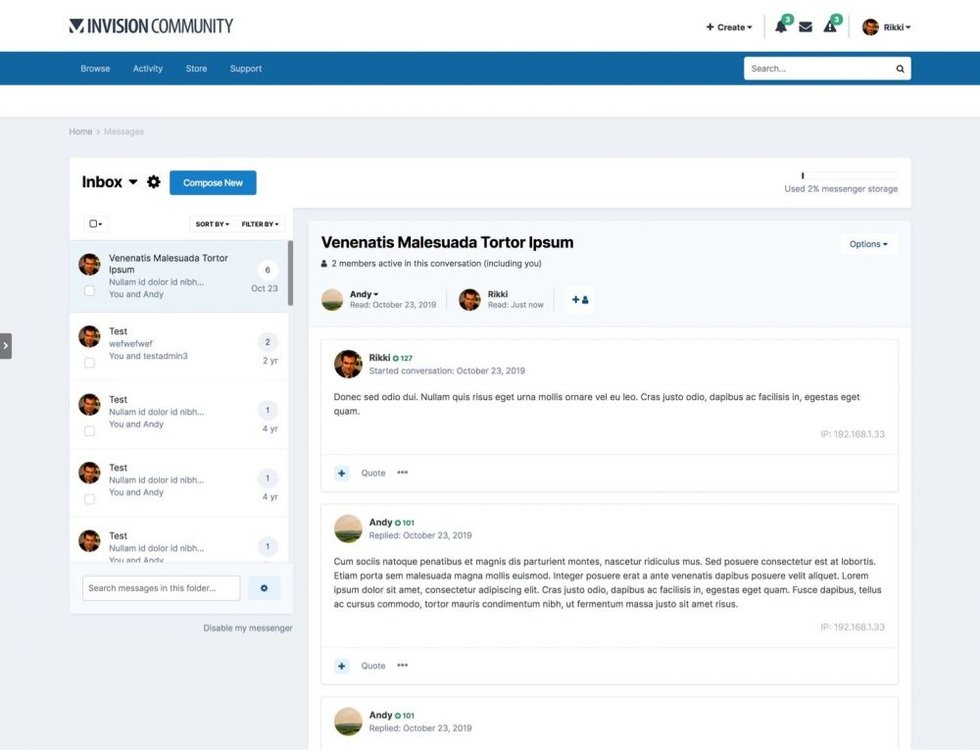
Task: Open the Filter By dropdown
Action: click(x=262, y=224)
